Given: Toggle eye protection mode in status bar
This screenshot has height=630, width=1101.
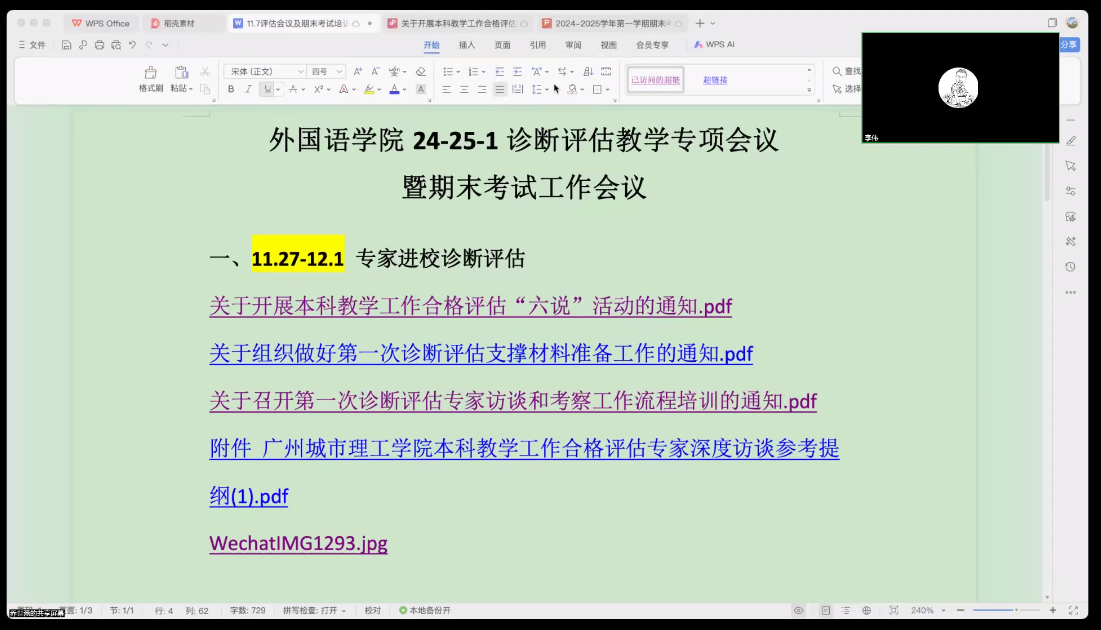Looking at the screenshot, I should coord(798,610).
